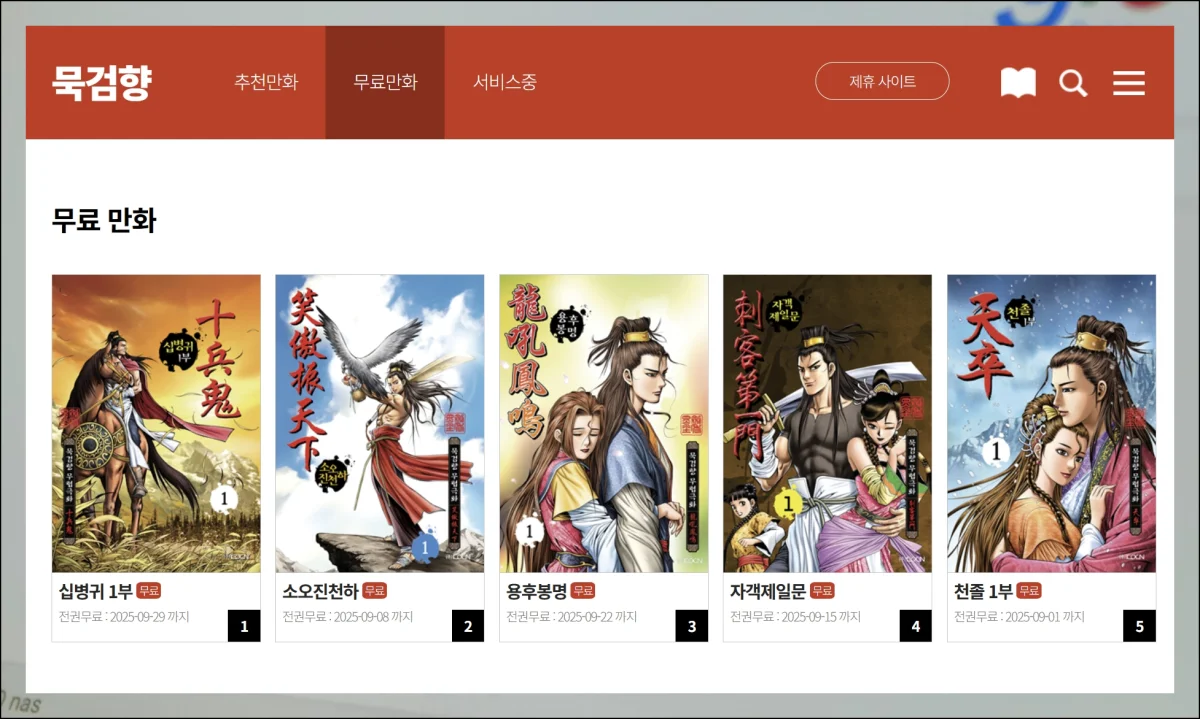Click the 용후봉명 title link
This screenshot has width=1200, height=719.
click(537, 591)
